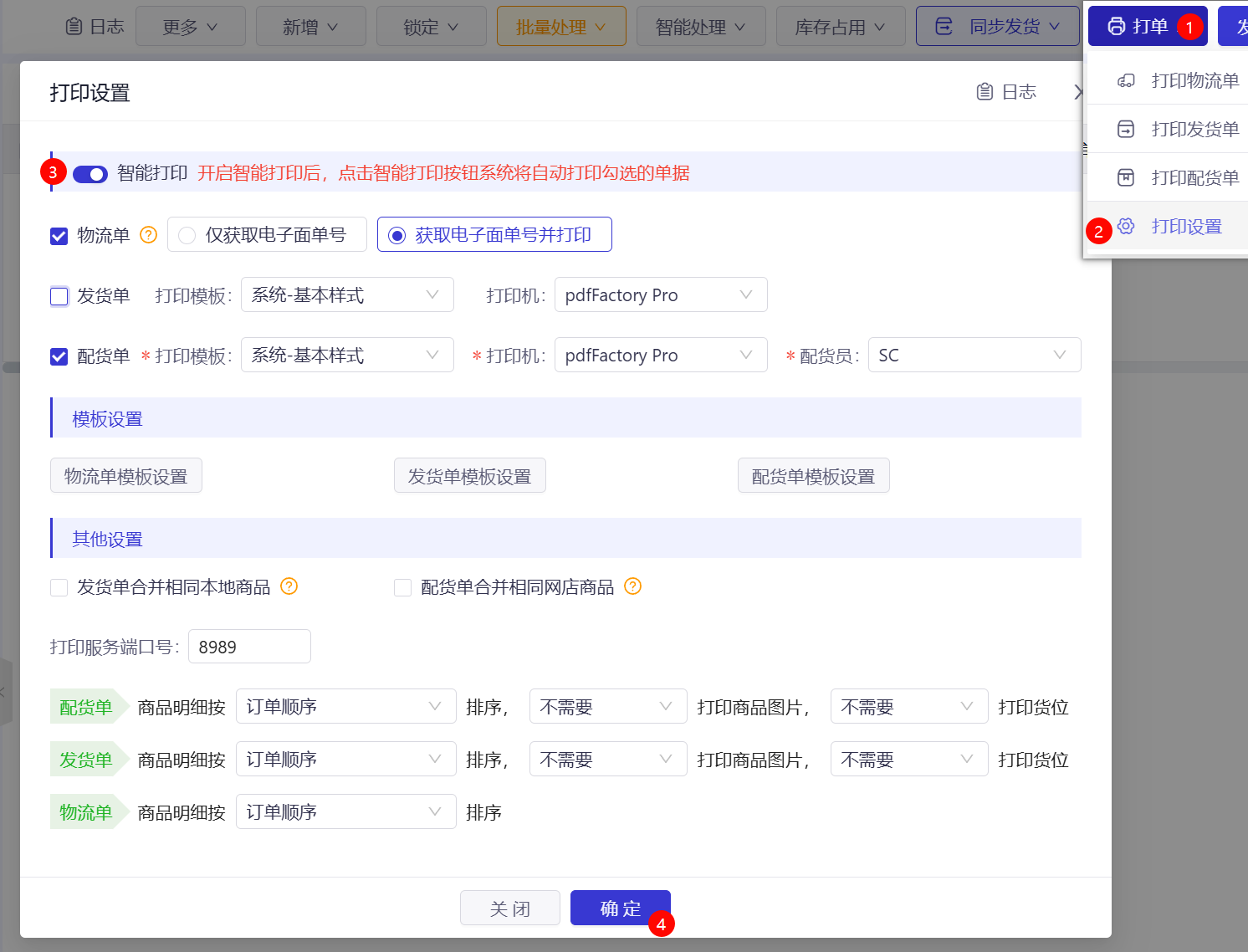Click the 打单 button
The height and width of the screenshot is (952, 1248).
(x=1148, y=26)
